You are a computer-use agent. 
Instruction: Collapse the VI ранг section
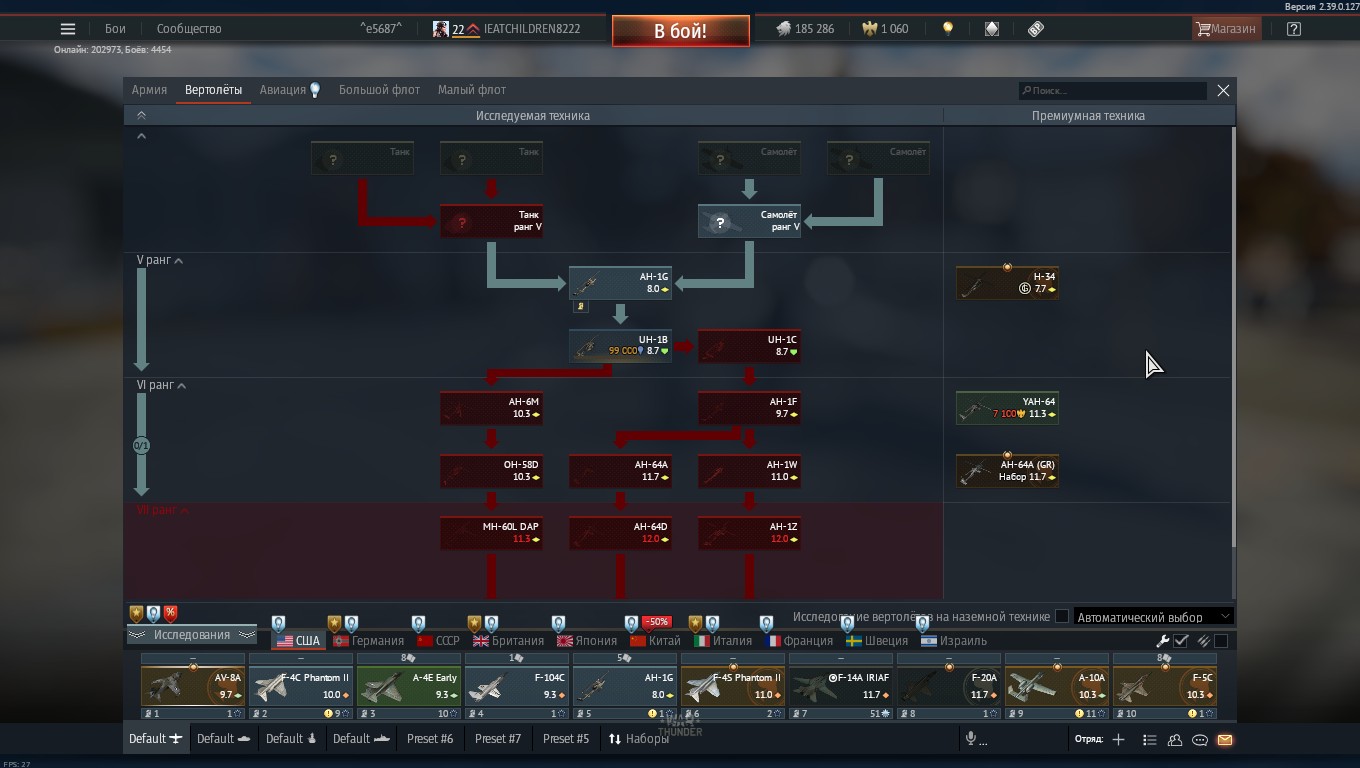162,385
